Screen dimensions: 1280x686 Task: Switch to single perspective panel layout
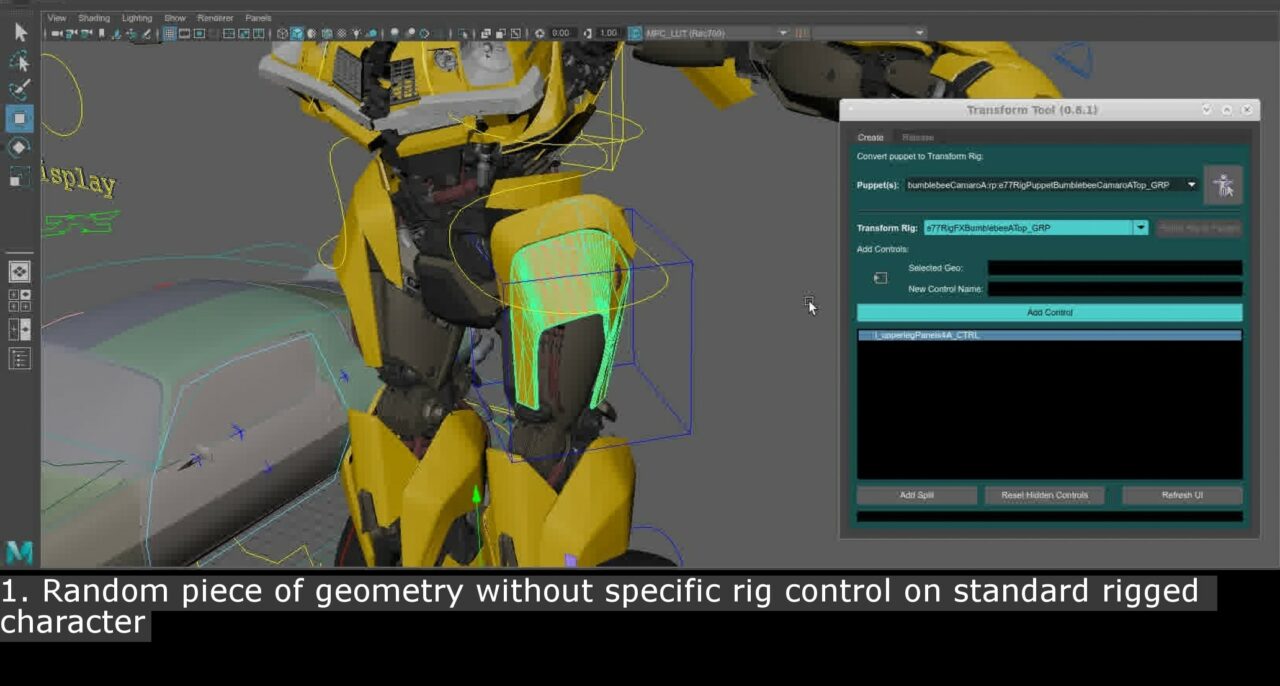[x=20, y=272]
